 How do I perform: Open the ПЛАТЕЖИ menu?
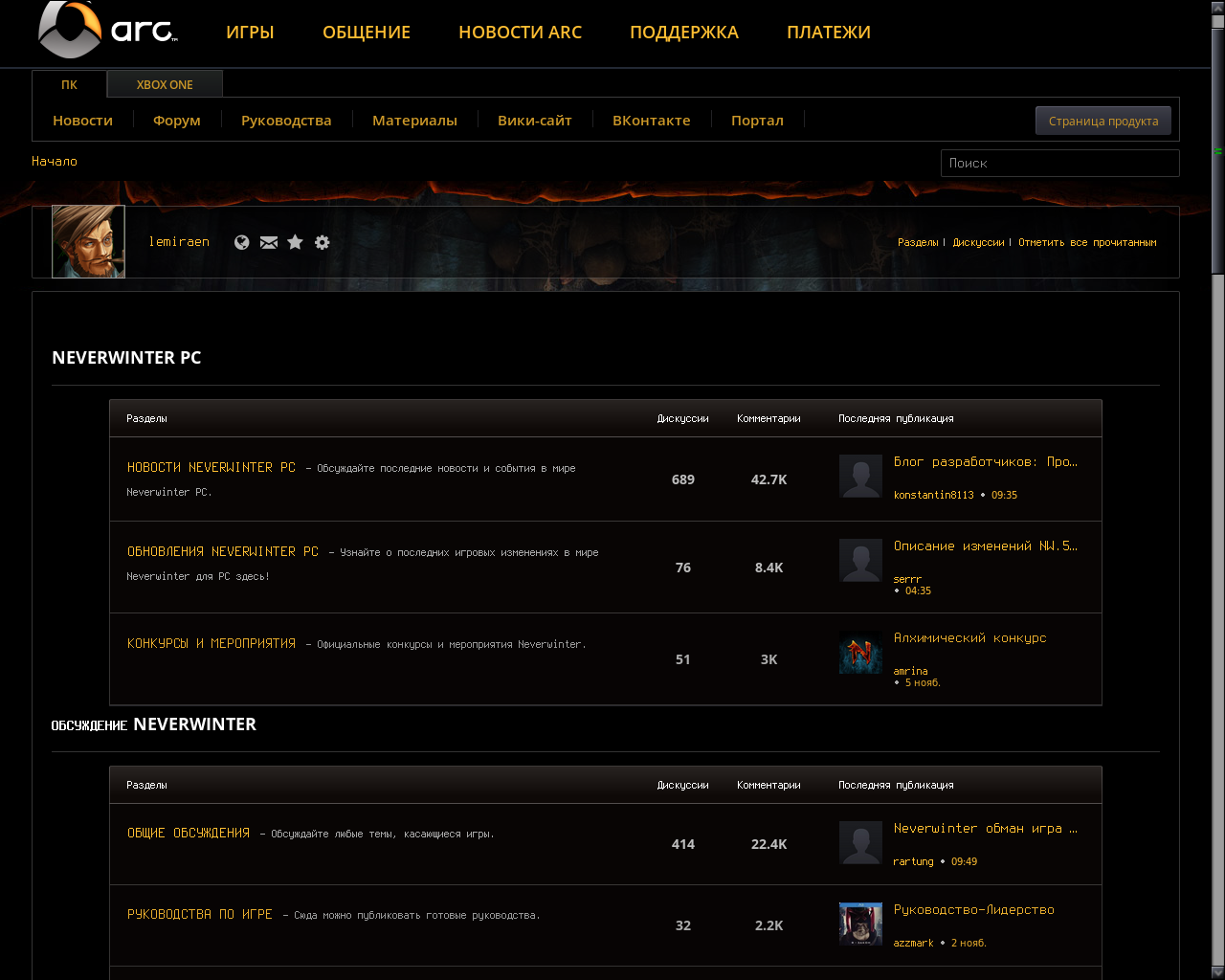pyautogui.click(x=829, y=33)
